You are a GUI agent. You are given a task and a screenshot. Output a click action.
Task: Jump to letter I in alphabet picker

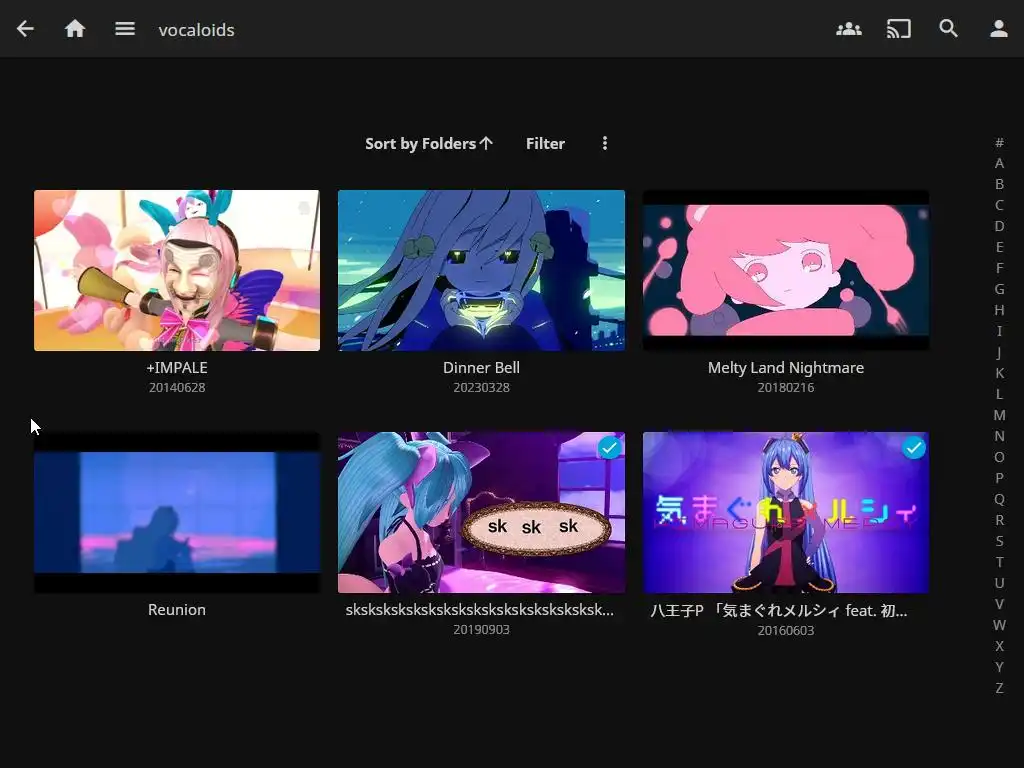point(999,331)
